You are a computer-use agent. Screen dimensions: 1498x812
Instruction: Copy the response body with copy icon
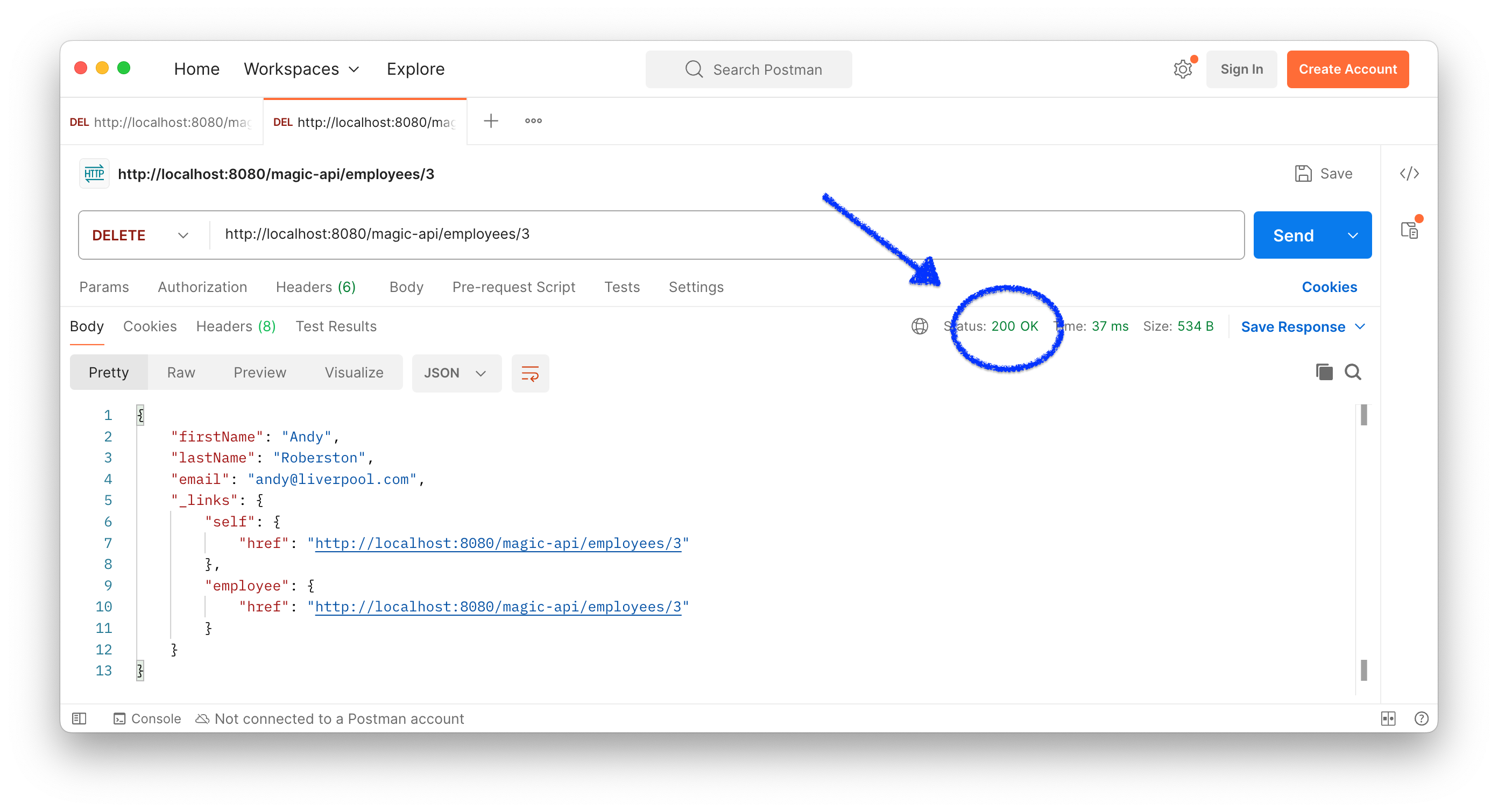(1324, 372)
